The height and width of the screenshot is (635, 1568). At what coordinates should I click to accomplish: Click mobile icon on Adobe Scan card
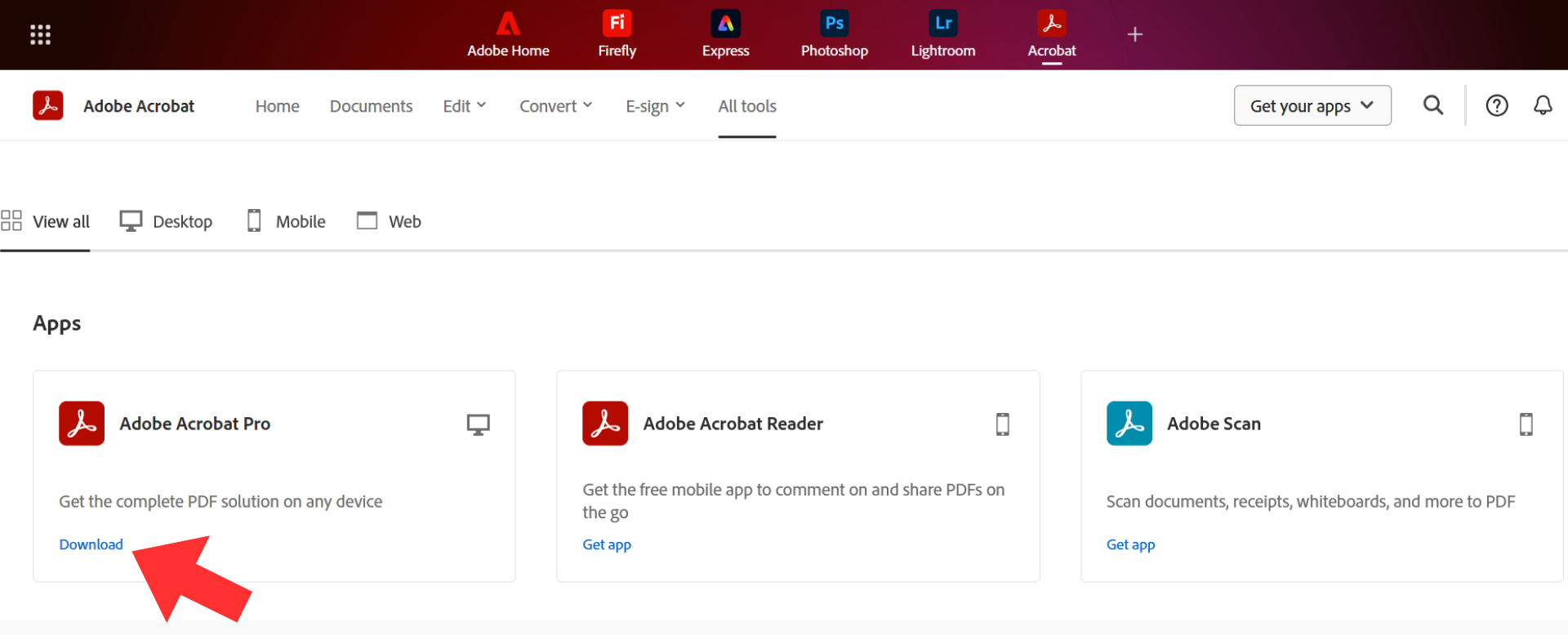[1526, 424]
